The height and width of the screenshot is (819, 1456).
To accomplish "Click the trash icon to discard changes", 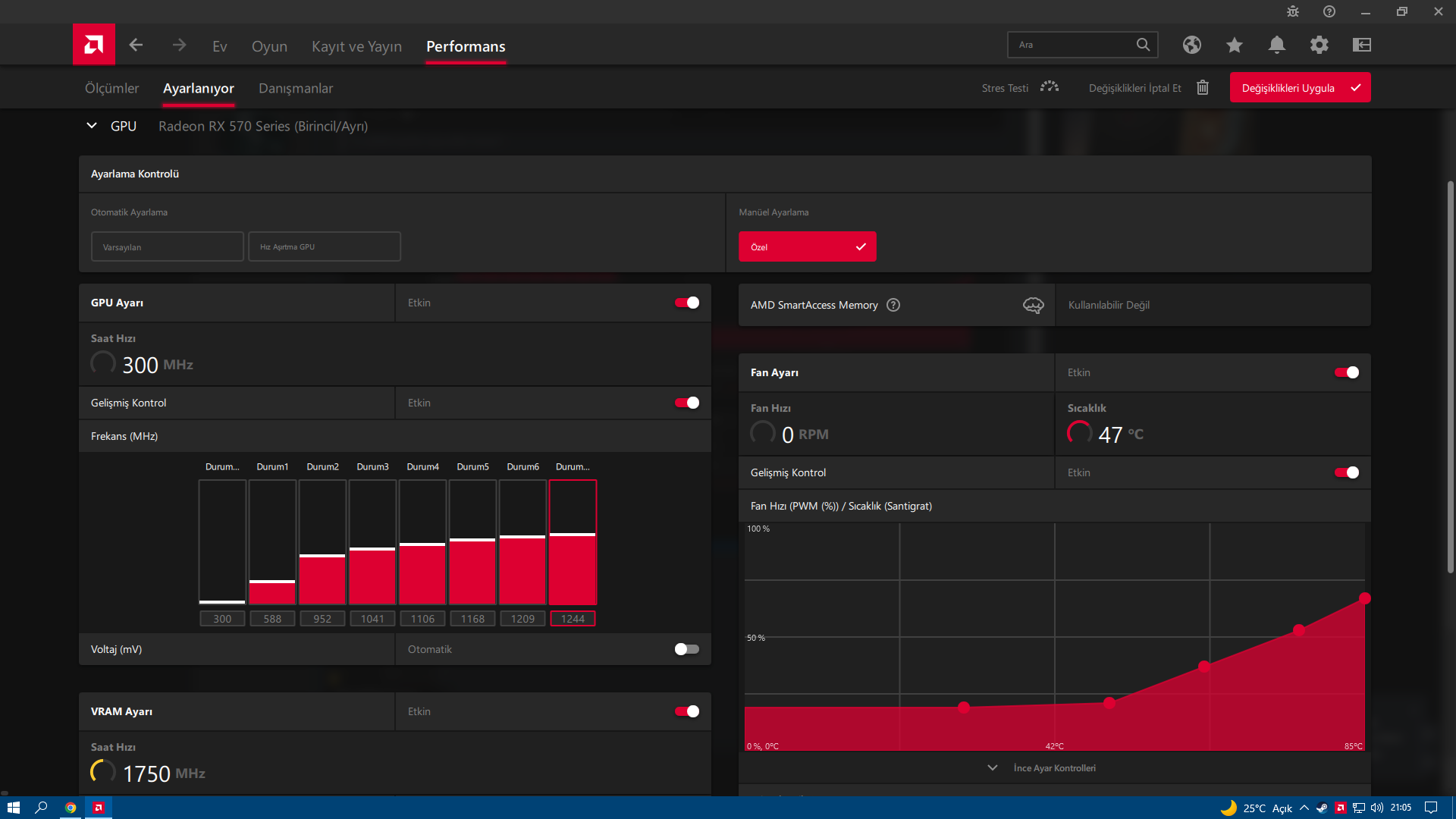I will [1203, 88].
